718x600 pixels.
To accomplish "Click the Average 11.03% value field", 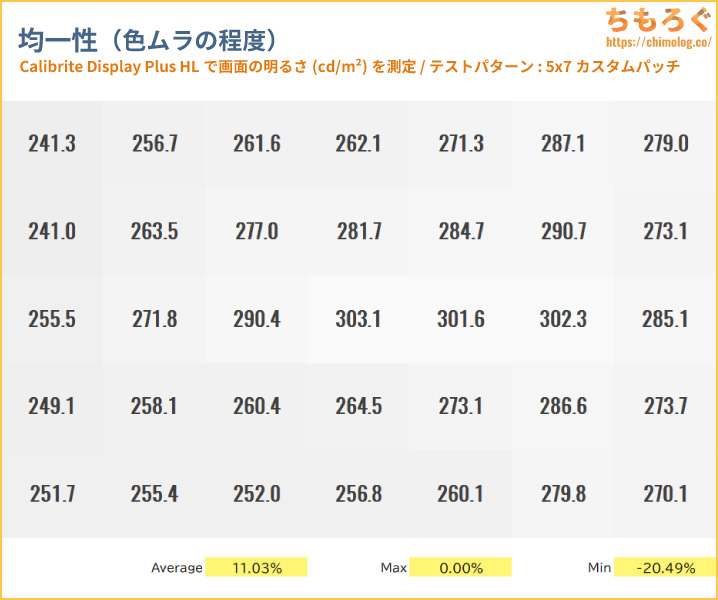I will [x=256, y=568].
